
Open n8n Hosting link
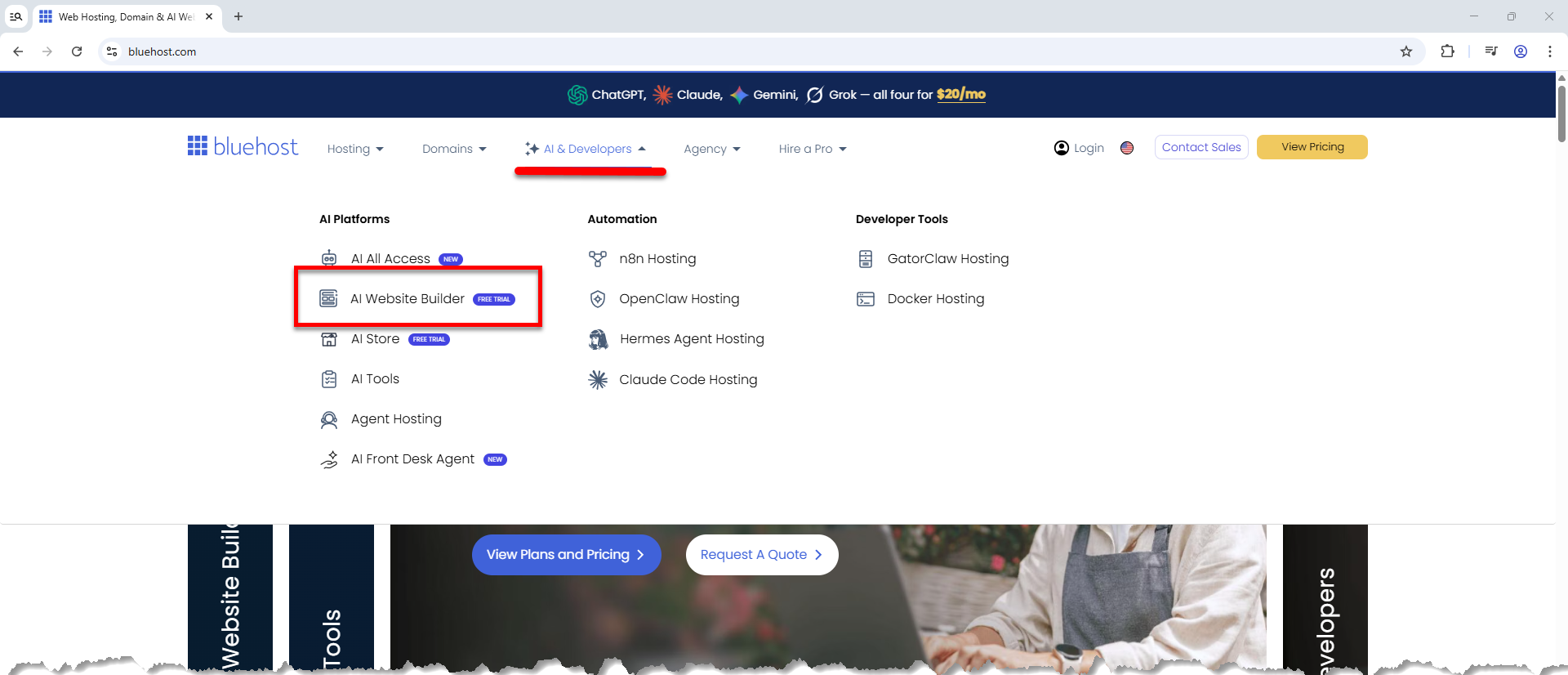coord(643,258)
